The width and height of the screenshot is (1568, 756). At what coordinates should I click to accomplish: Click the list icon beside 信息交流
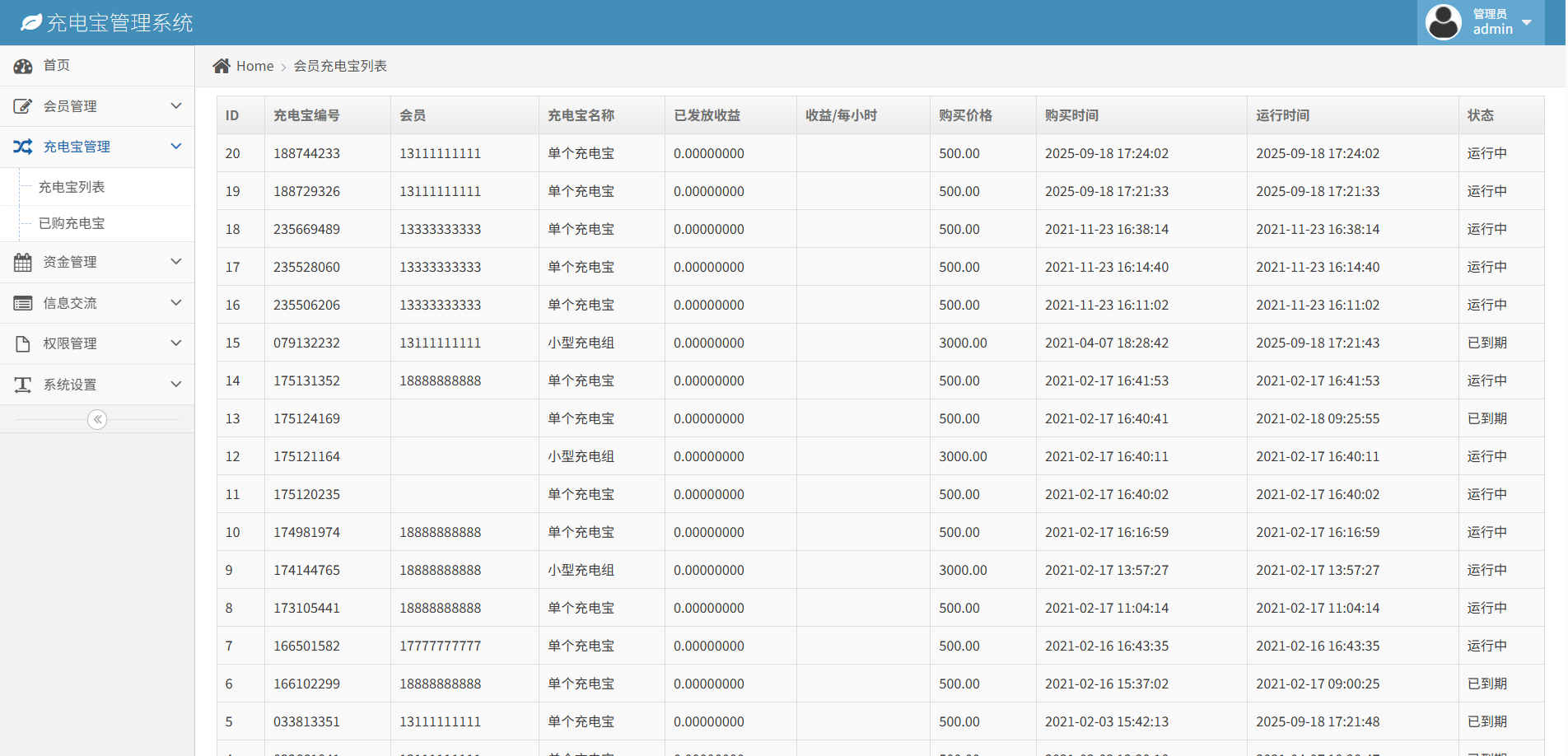click(23, 303)
